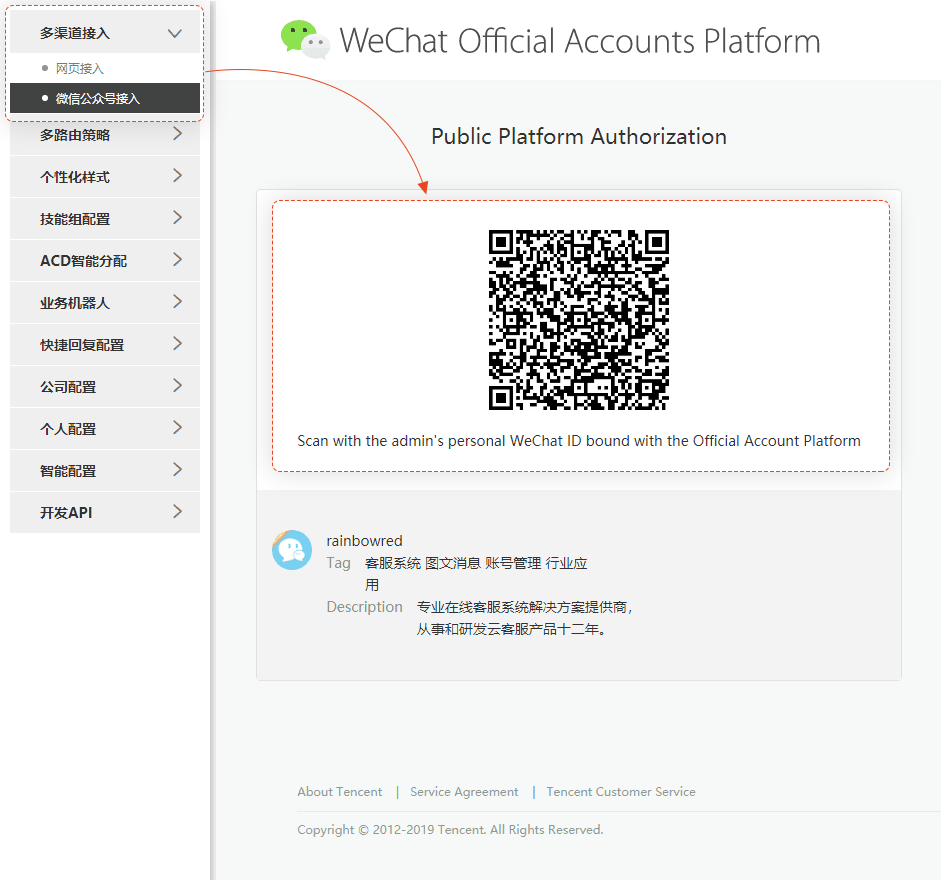The width and height of the screenshot is (941, 880).
Task: Expand the 快捷回复配置 arrow
Action: (x=177, y=344)
